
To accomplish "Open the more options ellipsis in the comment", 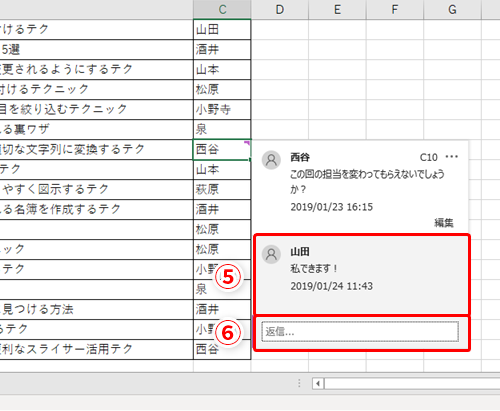I will [x=452, y=157].
